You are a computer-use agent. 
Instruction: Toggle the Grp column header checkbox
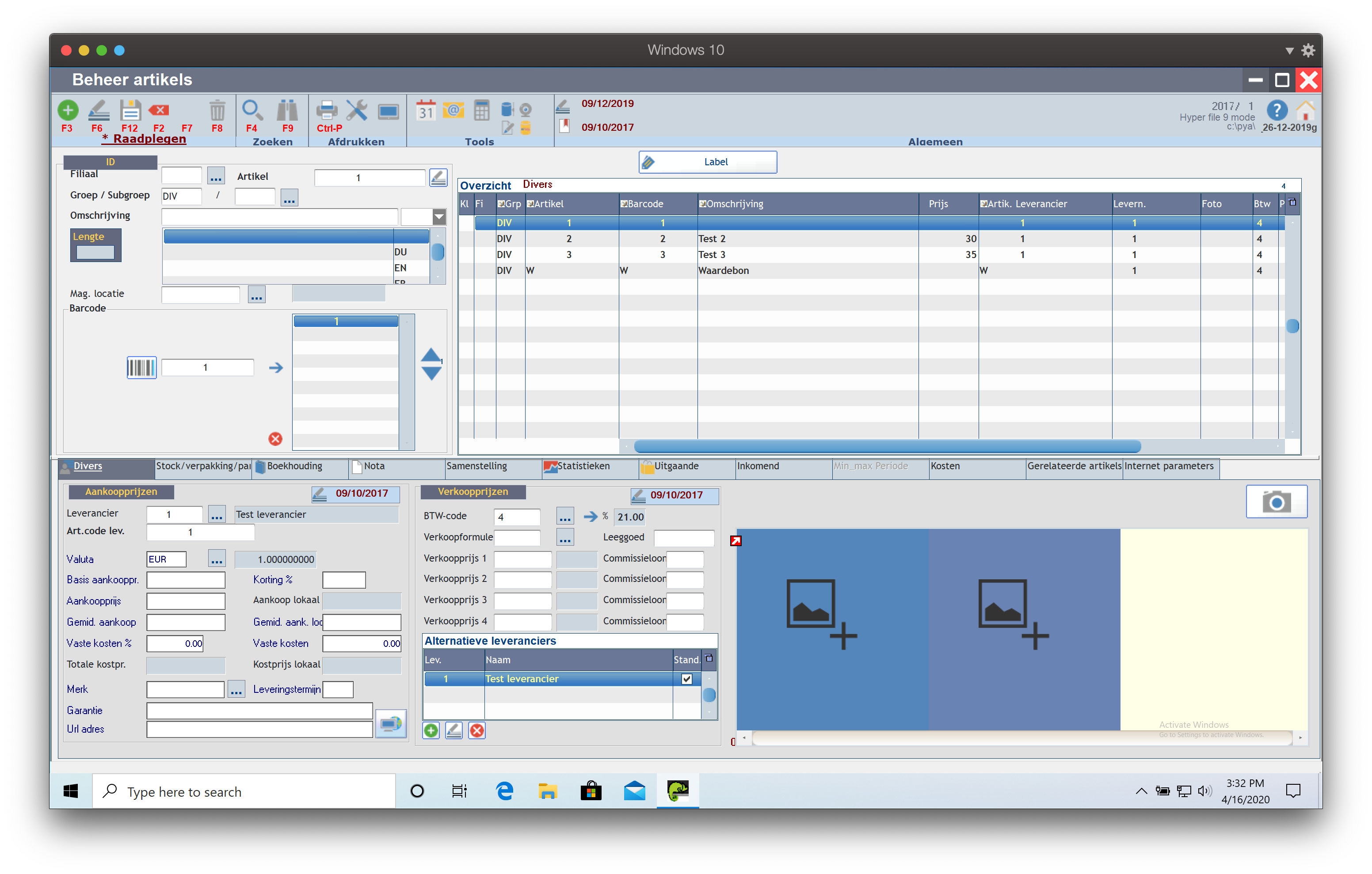click(501, 204)
